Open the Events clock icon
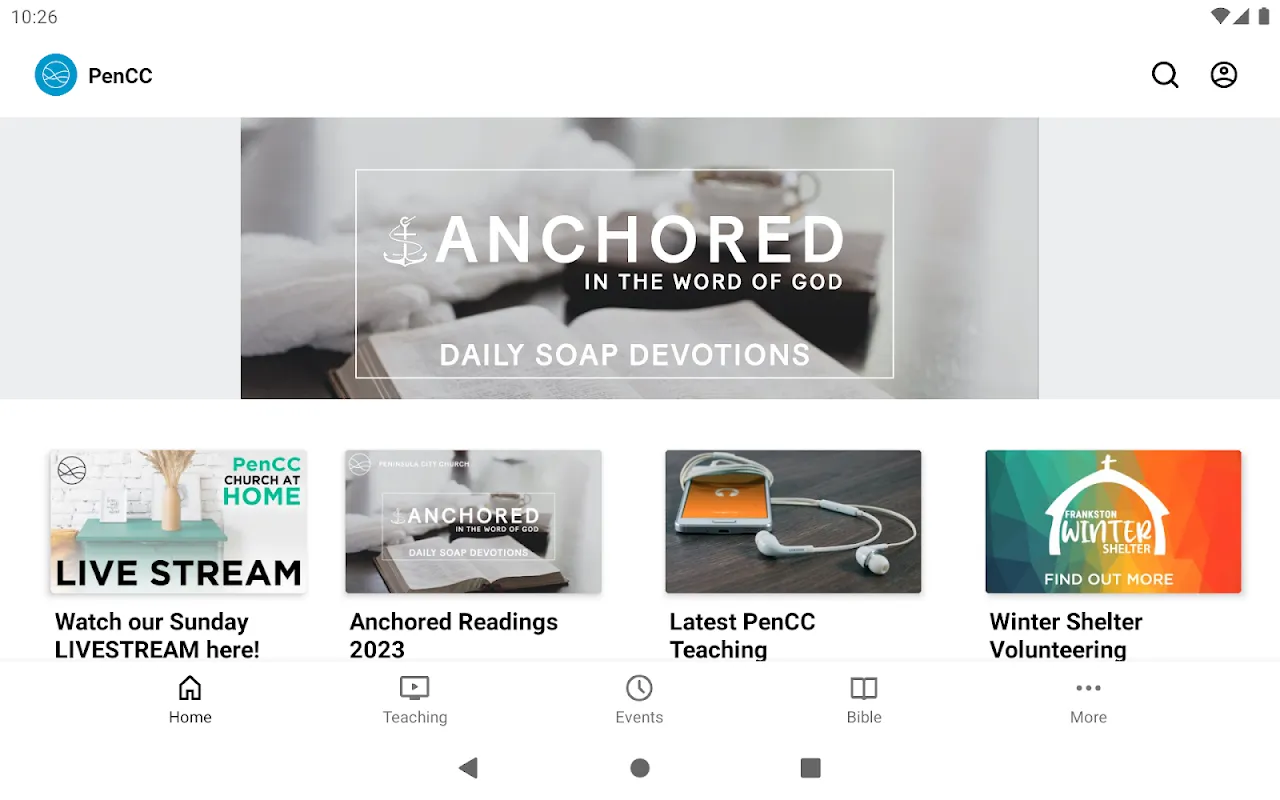 [639, 688]
